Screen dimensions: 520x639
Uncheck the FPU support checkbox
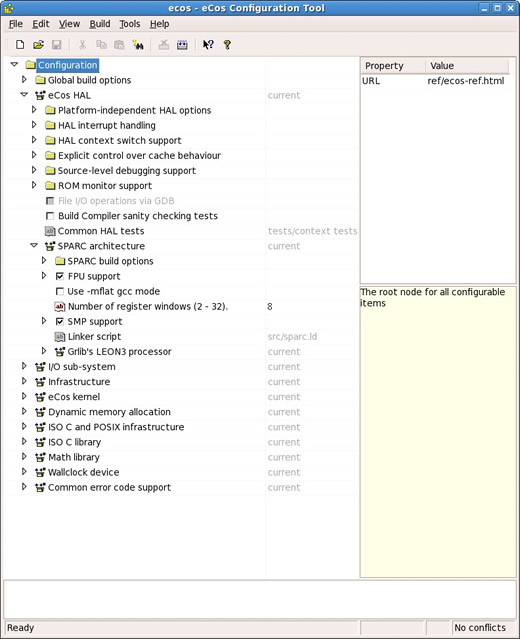coord(59,276)
